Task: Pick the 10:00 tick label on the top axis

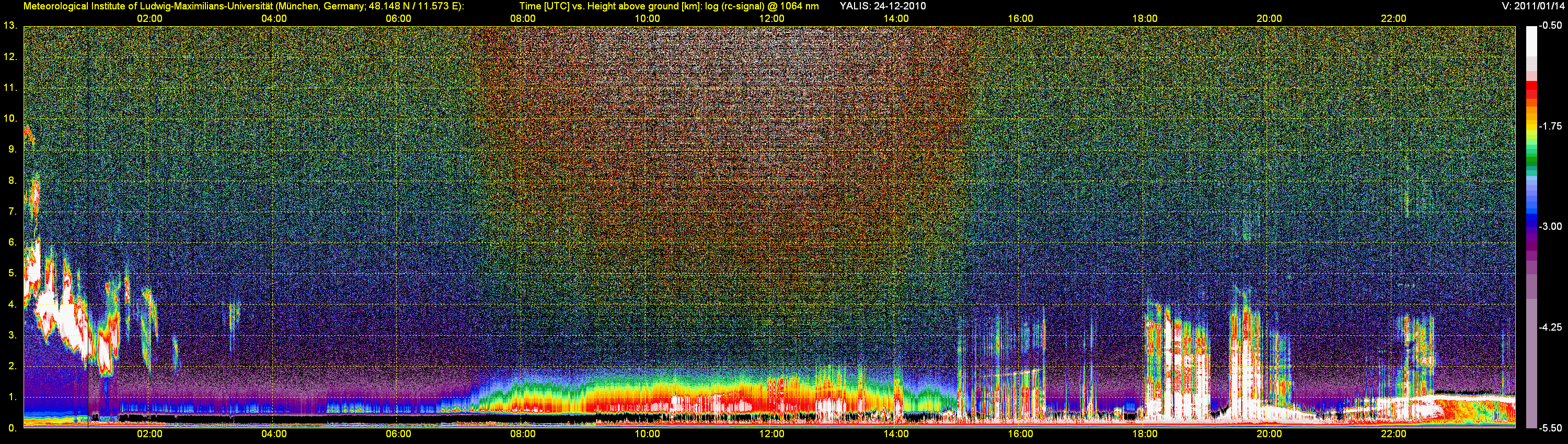Action: click(x=647, y=19)
